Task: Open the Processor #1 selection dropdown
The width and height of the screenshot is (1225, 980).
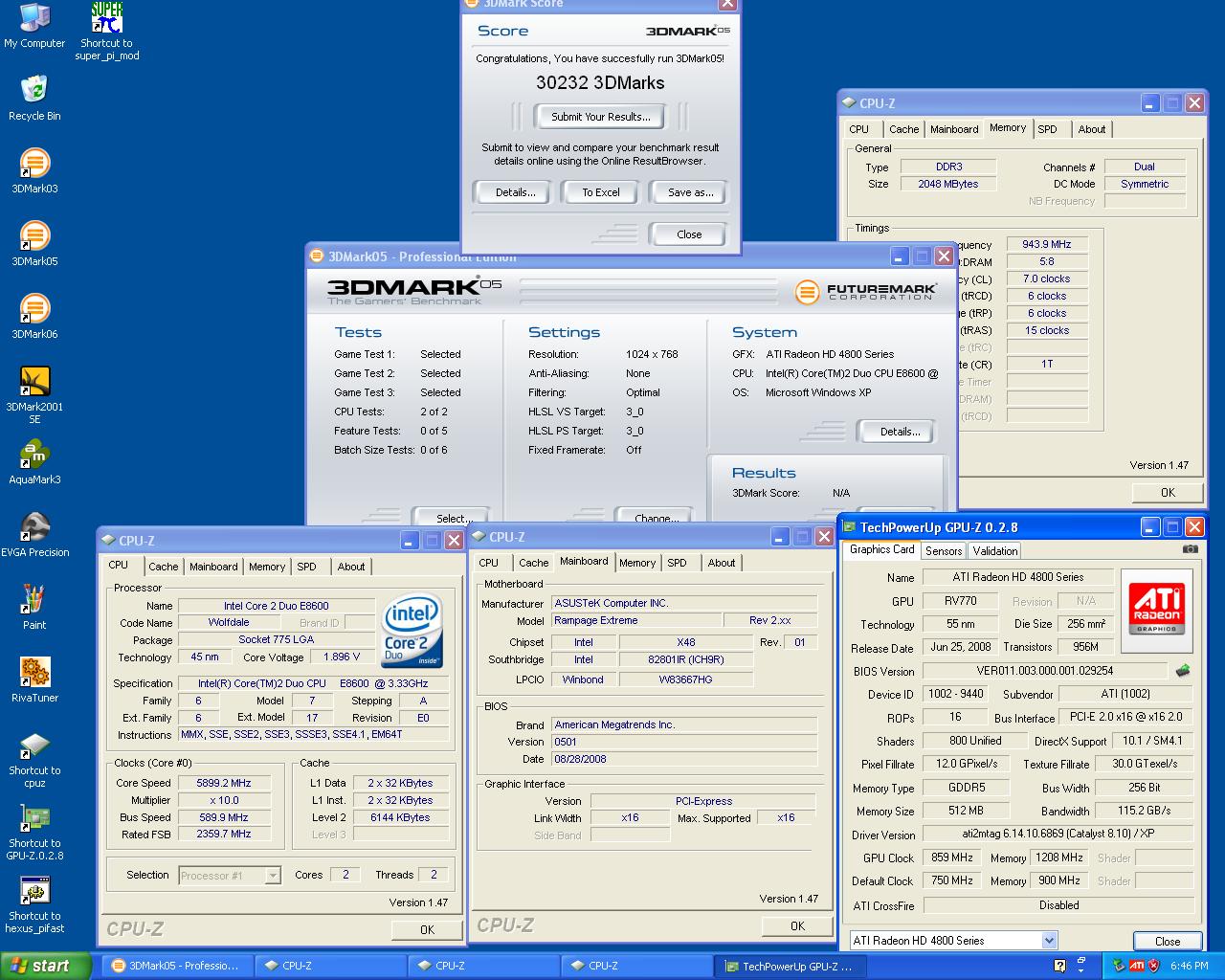Action: click(273, 875)
